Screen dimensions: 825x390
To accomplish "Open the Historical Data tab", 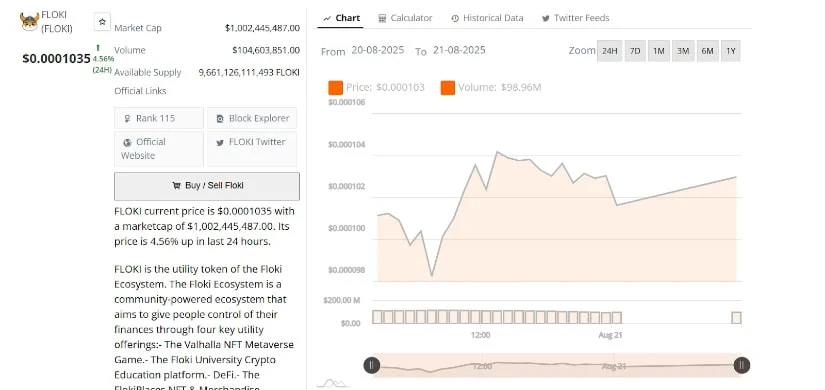I will [x=487, y=18].
